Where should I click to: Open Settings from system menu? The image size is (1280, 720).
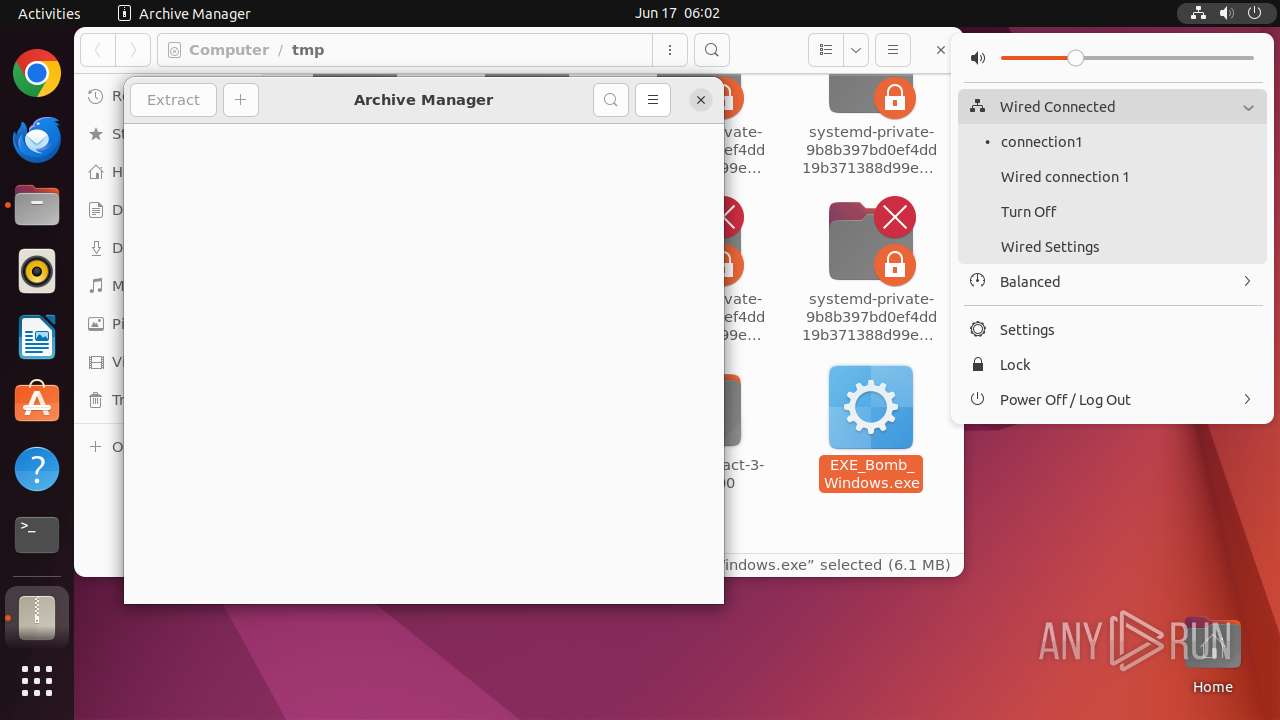pos(1112,330)
